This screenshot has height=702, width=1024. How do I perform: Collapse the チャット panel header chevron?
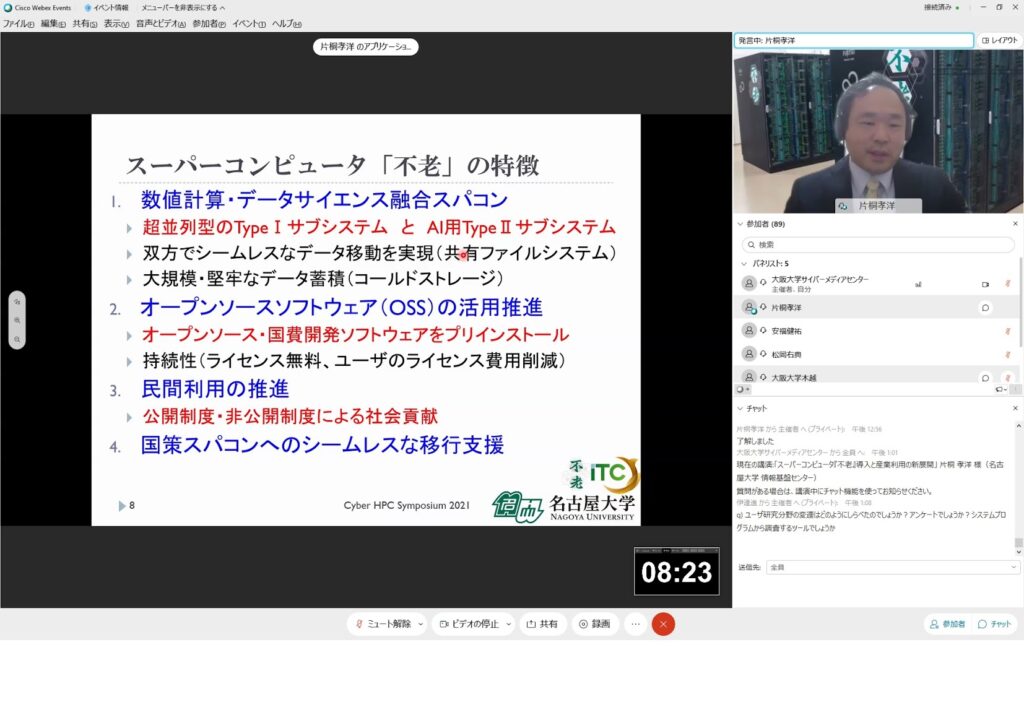pyautogui.click(x=740, y=409)
